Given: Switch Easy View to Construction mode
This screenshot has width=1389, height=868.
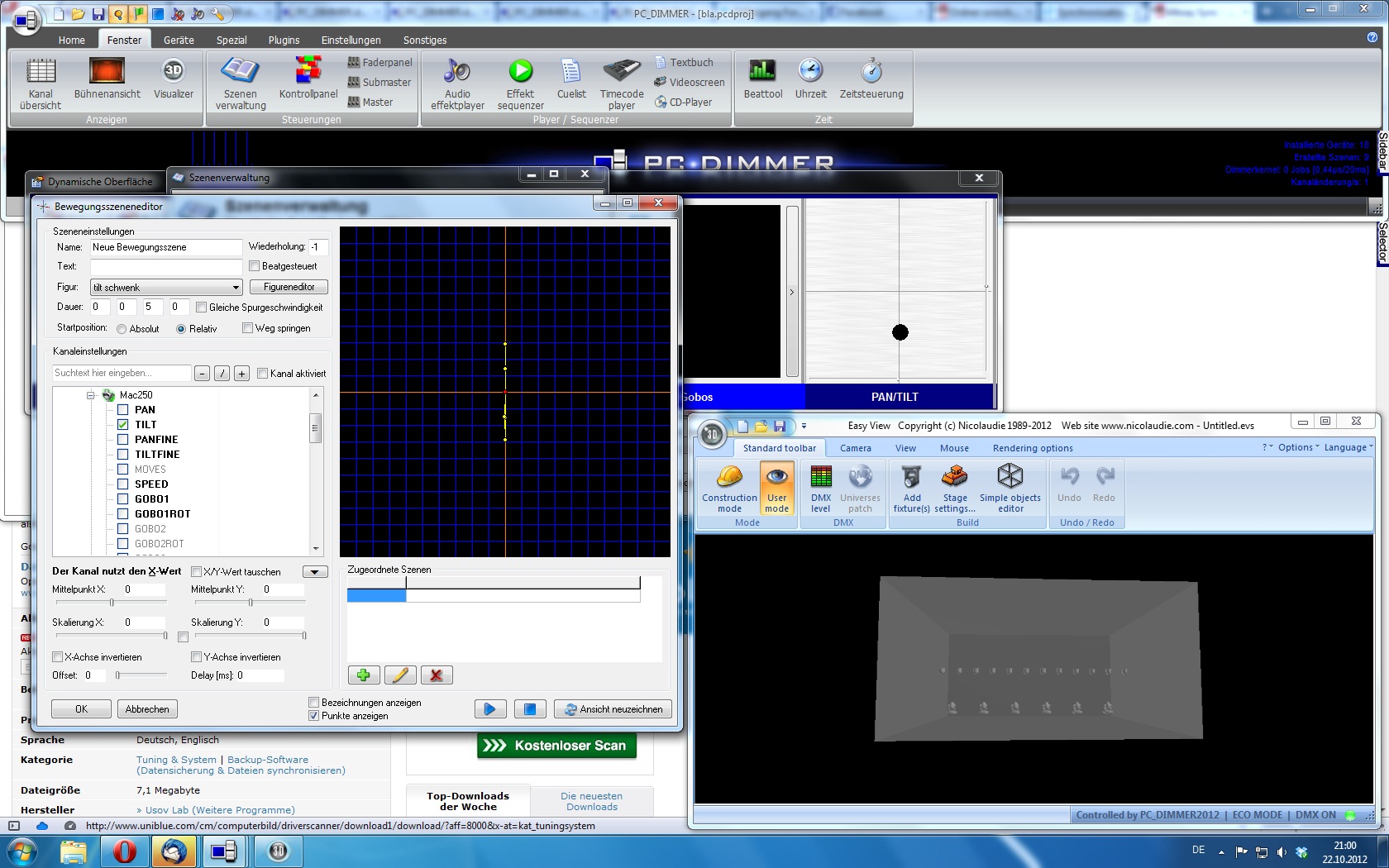Looking at the screenshot, I should (x=729, y=488).
